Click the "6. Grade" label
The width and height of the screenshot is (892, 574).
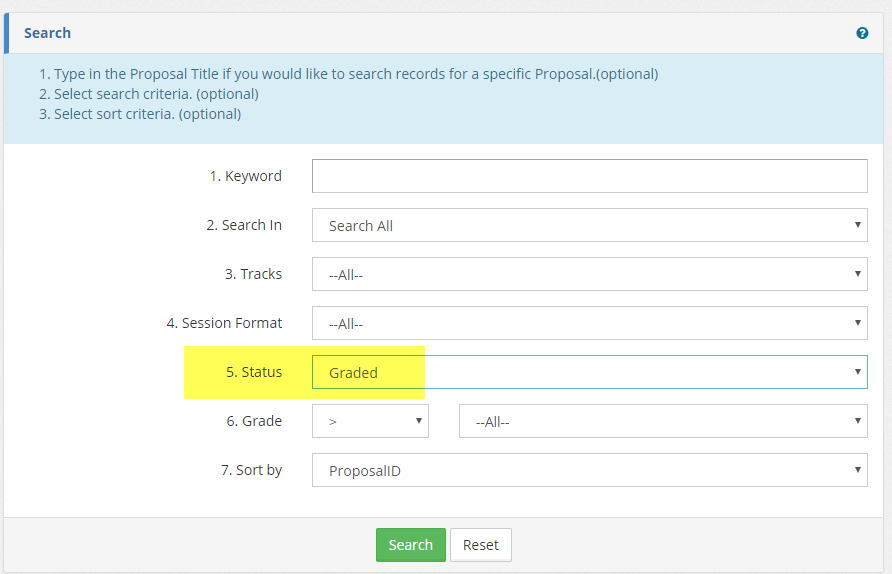[254, 421]
